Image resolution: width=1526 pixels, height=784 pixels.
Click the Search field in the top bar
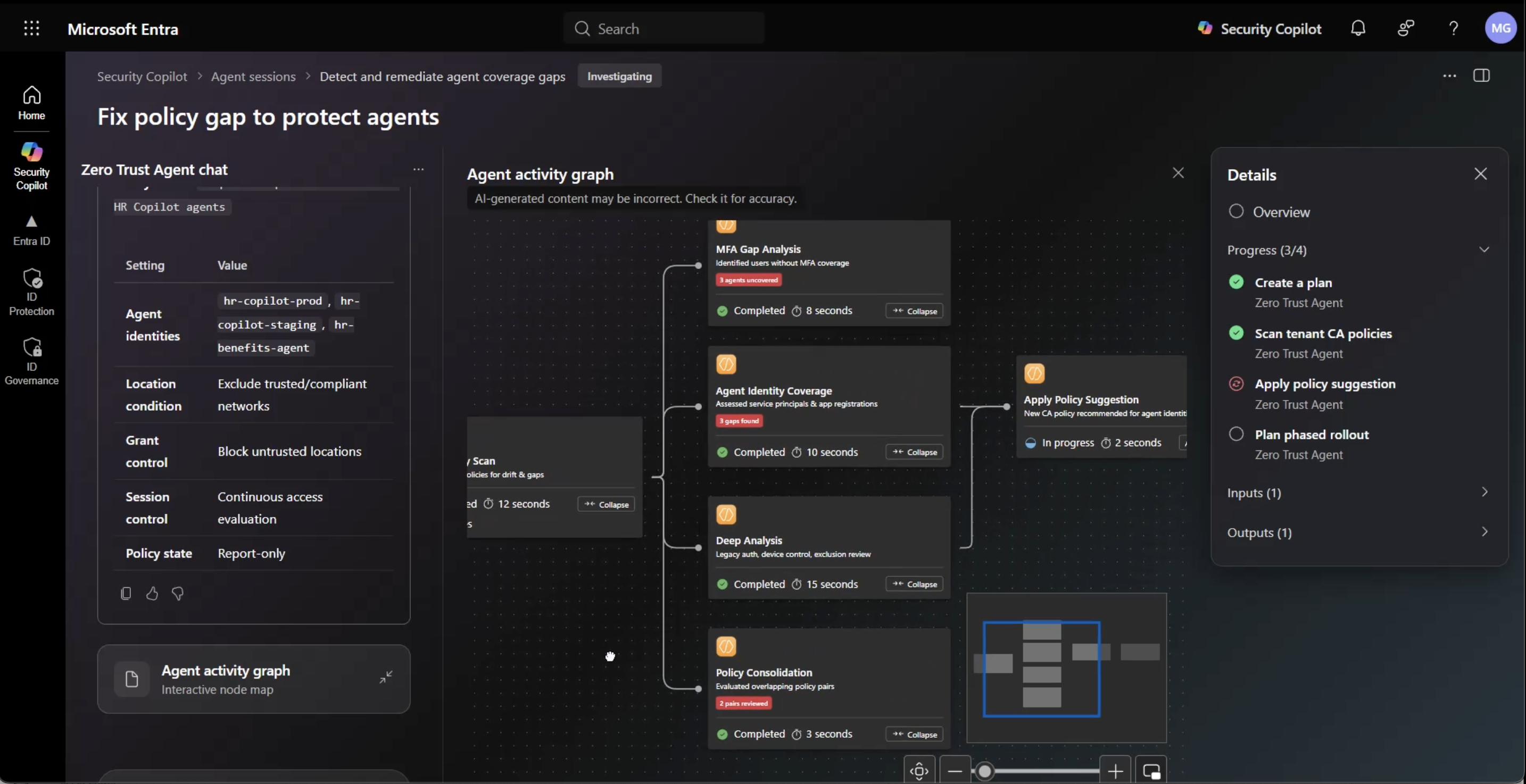coord(664,28)
